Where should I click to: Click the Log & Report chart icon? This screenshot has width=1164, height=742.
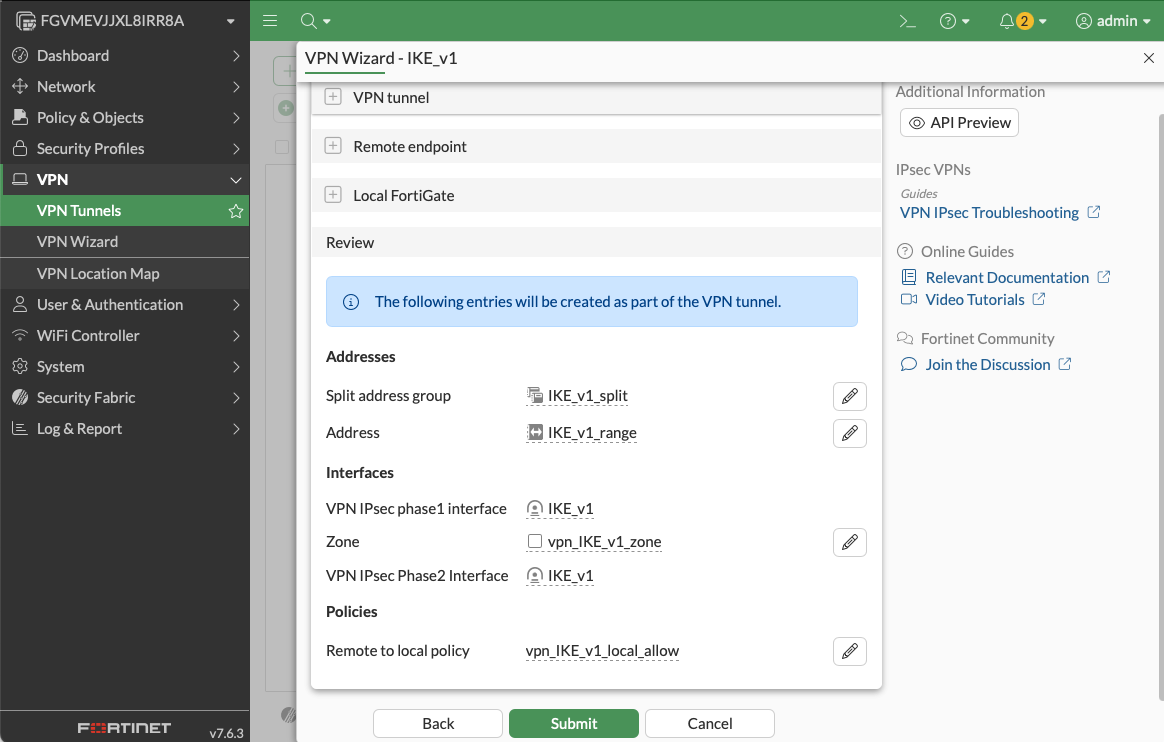pyautogui.click(x=20, y=428)
